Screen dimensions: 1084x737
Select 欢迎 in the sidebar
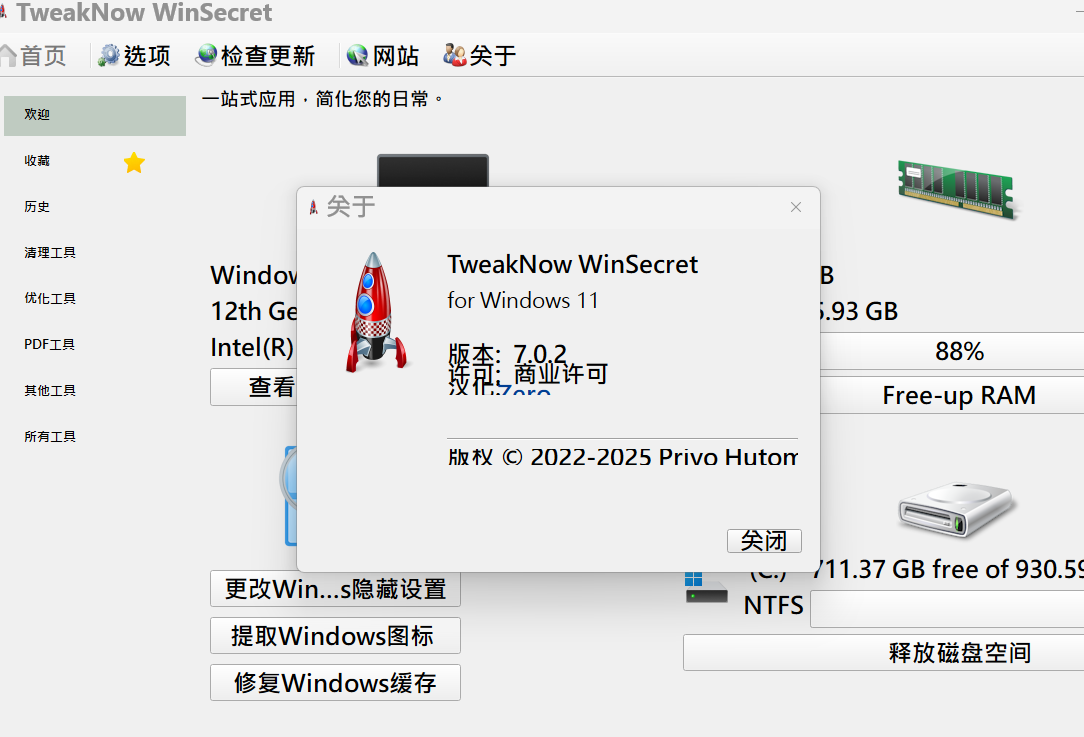[x=95, y=115]
